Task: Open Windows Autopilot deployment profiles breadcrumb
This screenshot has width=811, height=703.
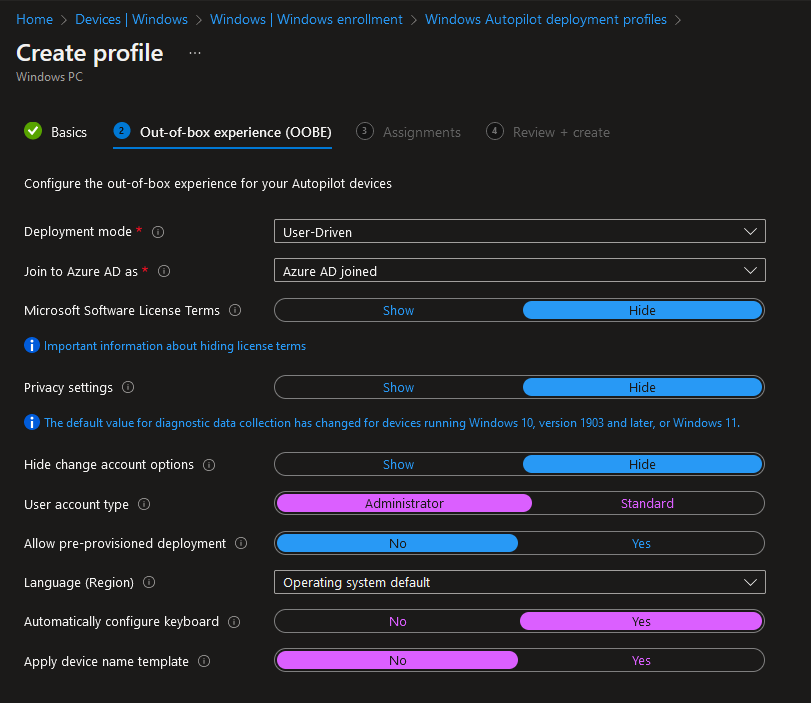Action: tap(546, 19)
